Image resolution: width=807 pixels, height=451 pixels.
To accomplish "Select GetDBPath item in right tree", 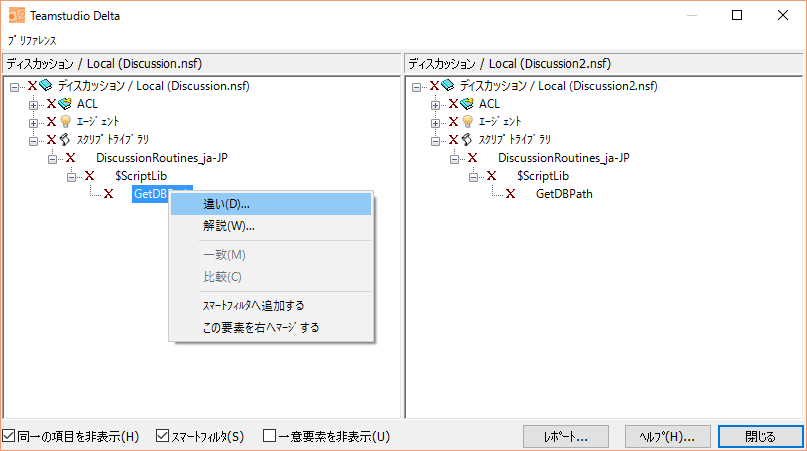I will [x=564, y=194].
